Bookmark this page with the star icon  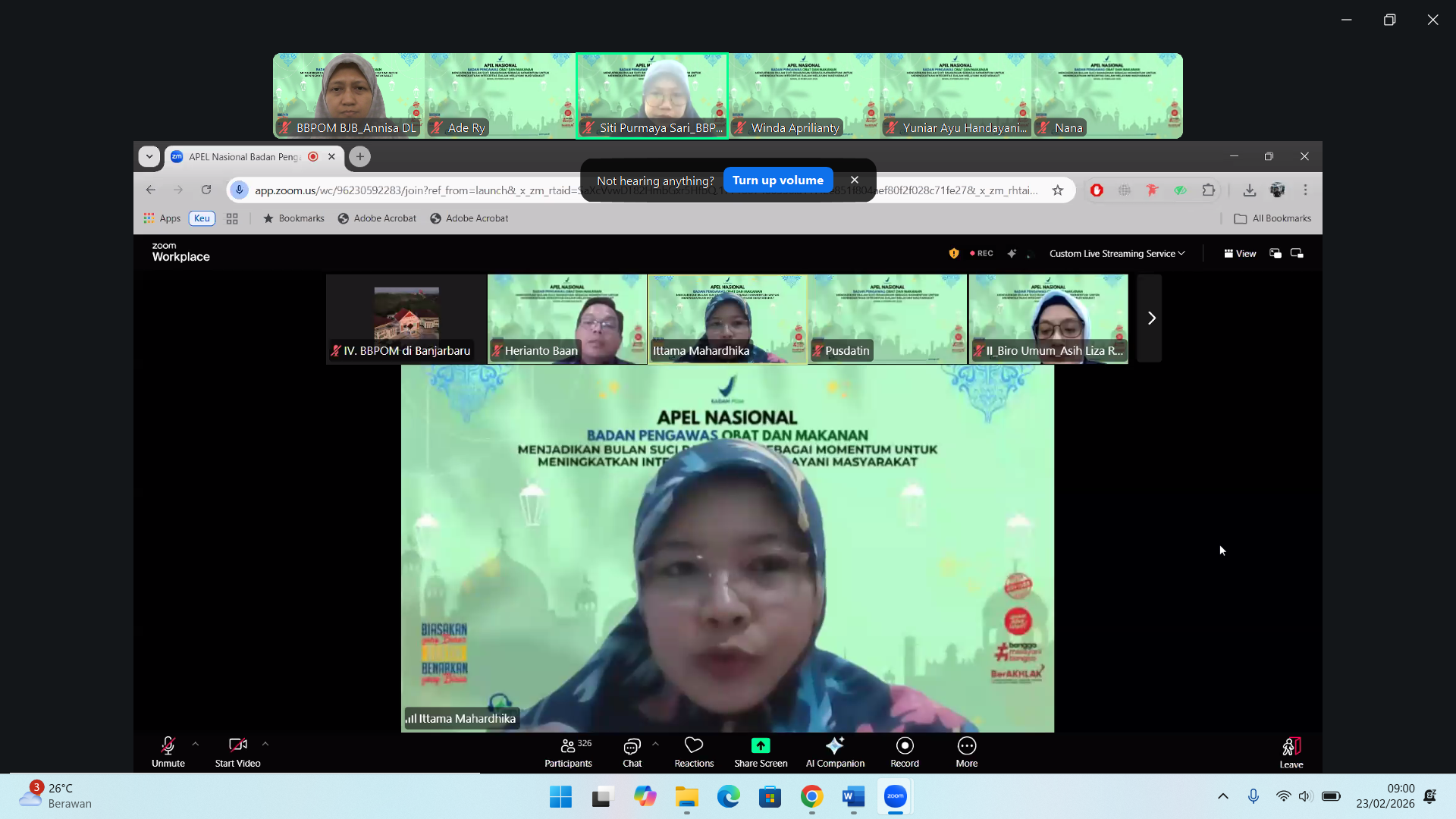pos(1058,190)
